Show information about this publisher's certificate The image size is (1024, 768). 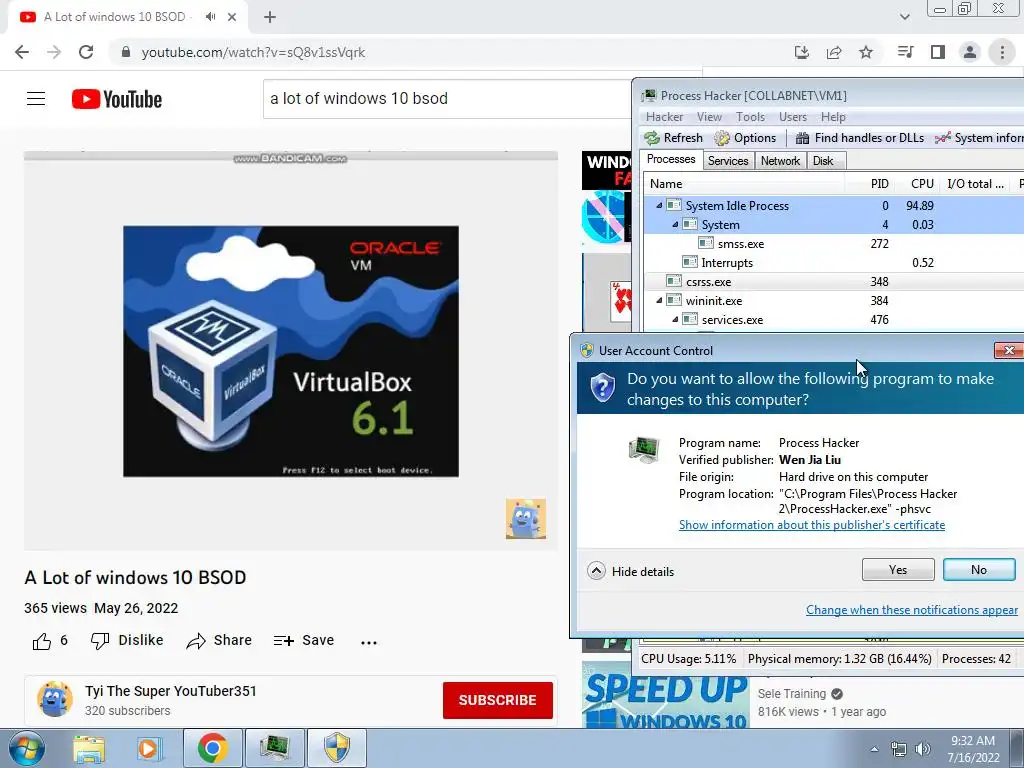pyautogui.click(x=812, y=525)
